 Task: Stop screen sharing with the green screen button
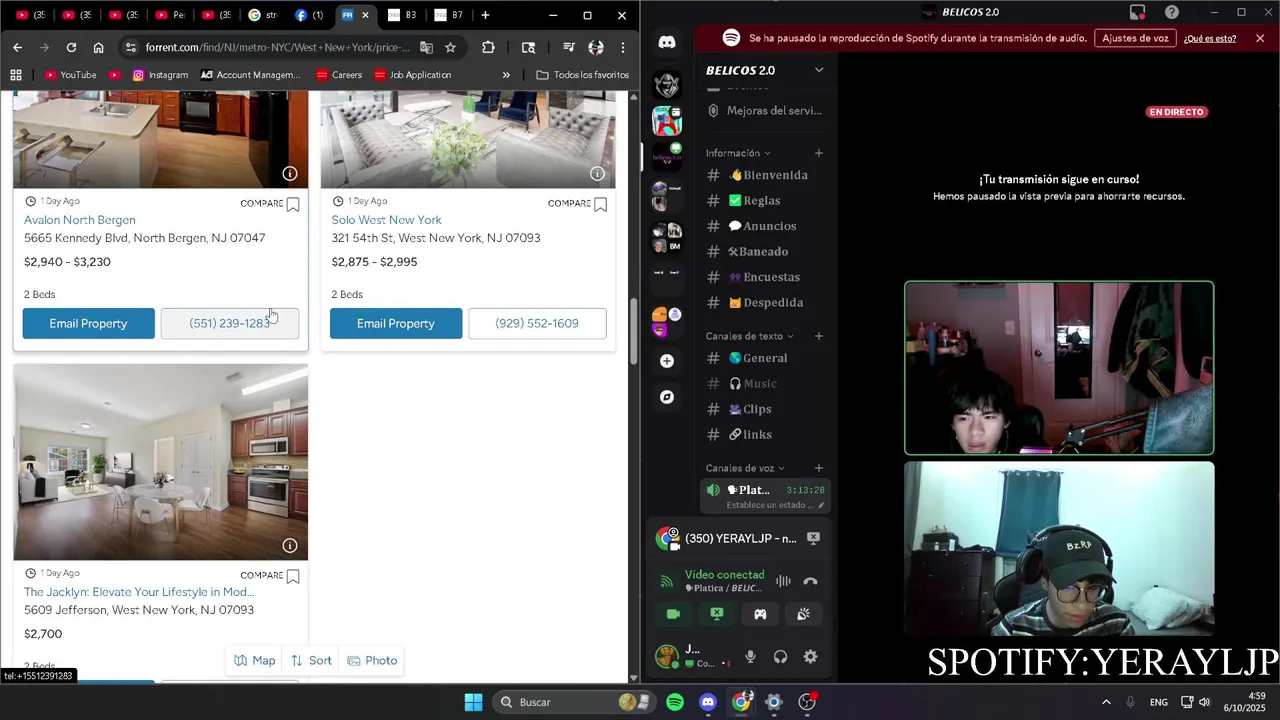(x=717, y=614)
